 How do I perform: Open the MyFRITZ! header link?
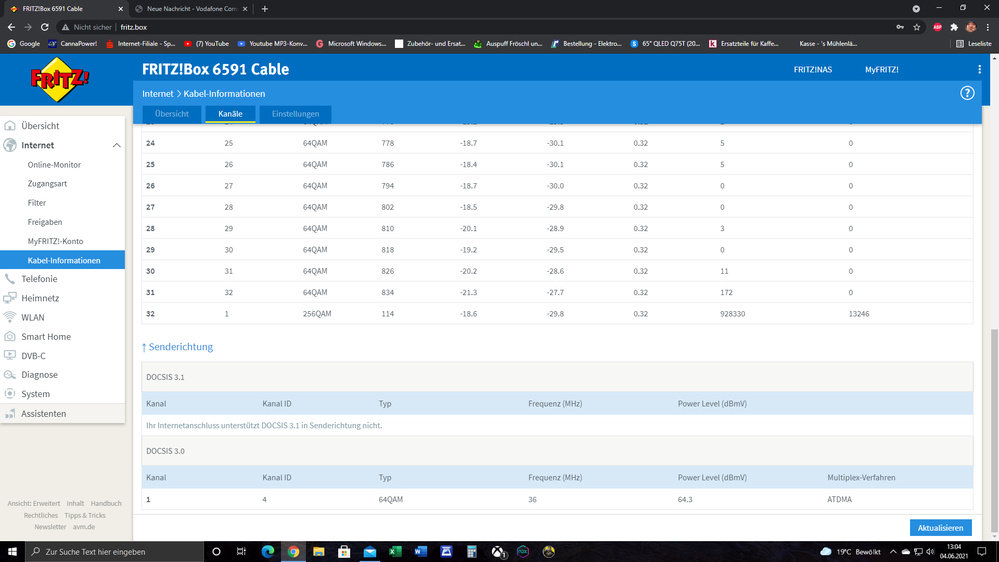pyautogui.click(x=881, y=69)
